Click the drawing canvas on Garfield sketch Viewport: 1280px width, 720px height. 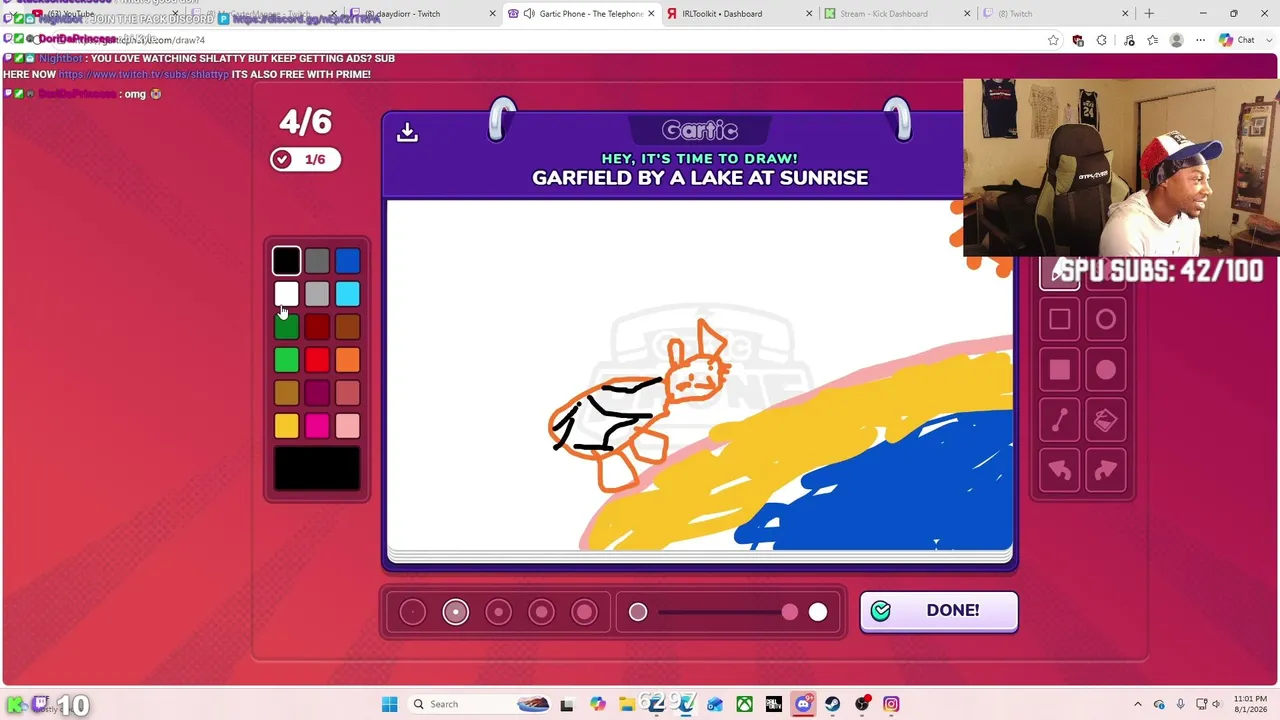point(640,405)
